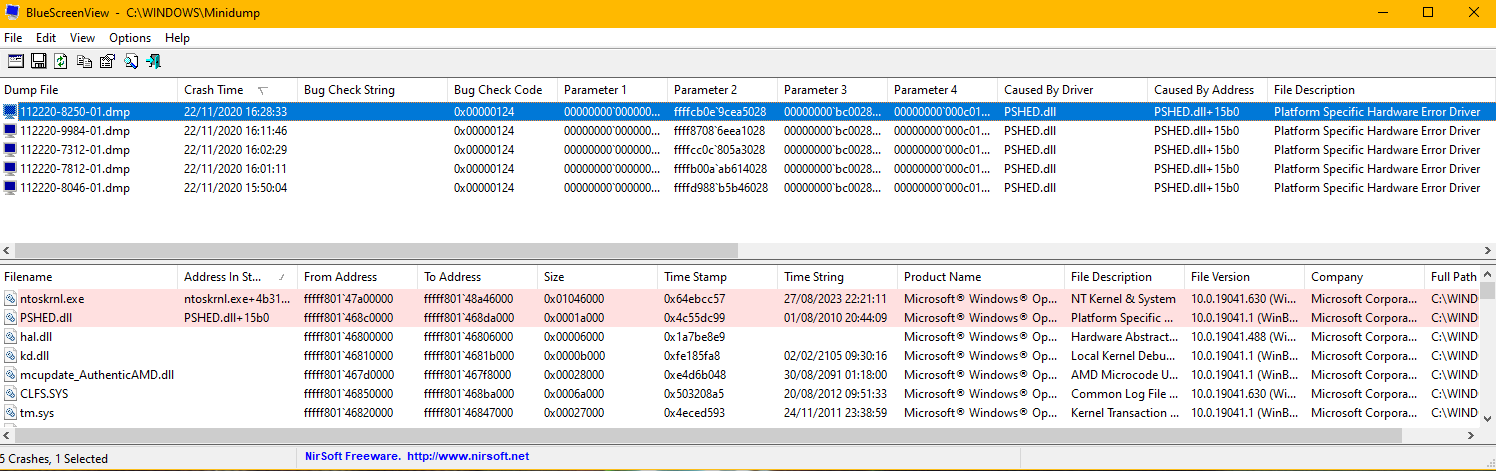Sort by Dump File column header

pyautogui.click(x=89, y=90)
